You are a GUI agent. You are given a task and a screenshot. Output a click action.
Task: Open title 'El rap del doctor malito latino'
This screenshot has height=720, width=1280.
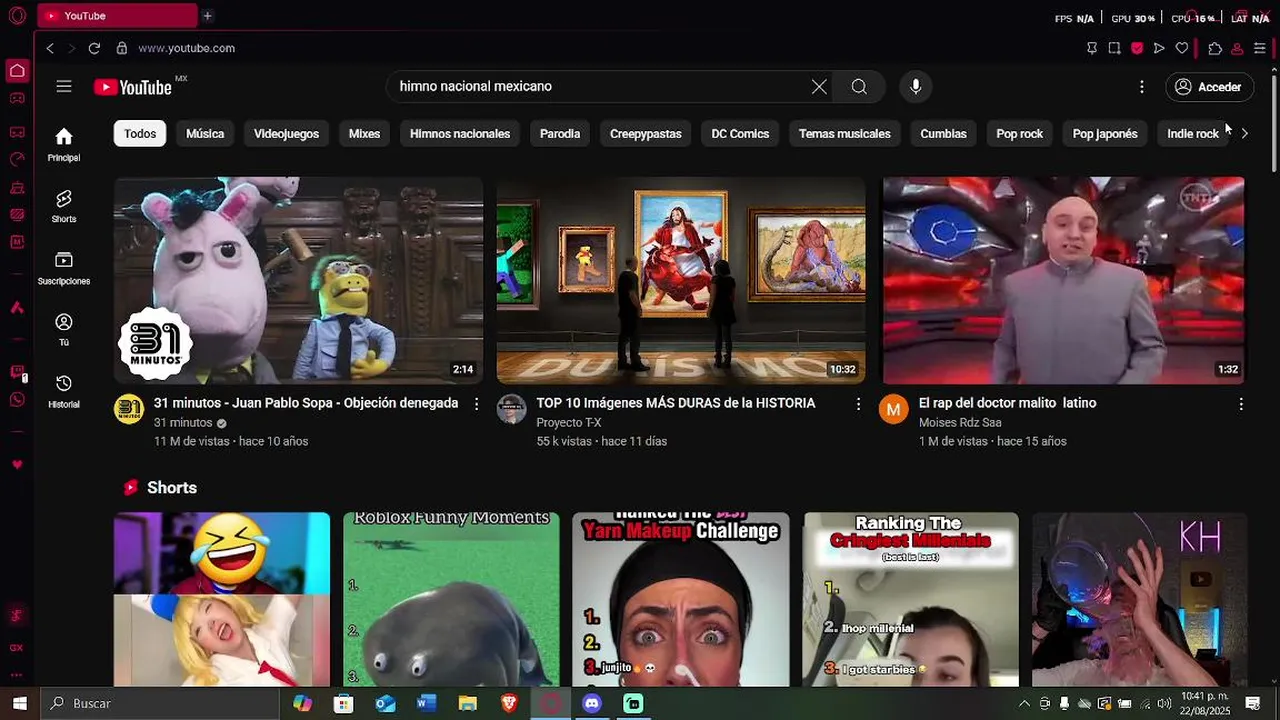1007,403
